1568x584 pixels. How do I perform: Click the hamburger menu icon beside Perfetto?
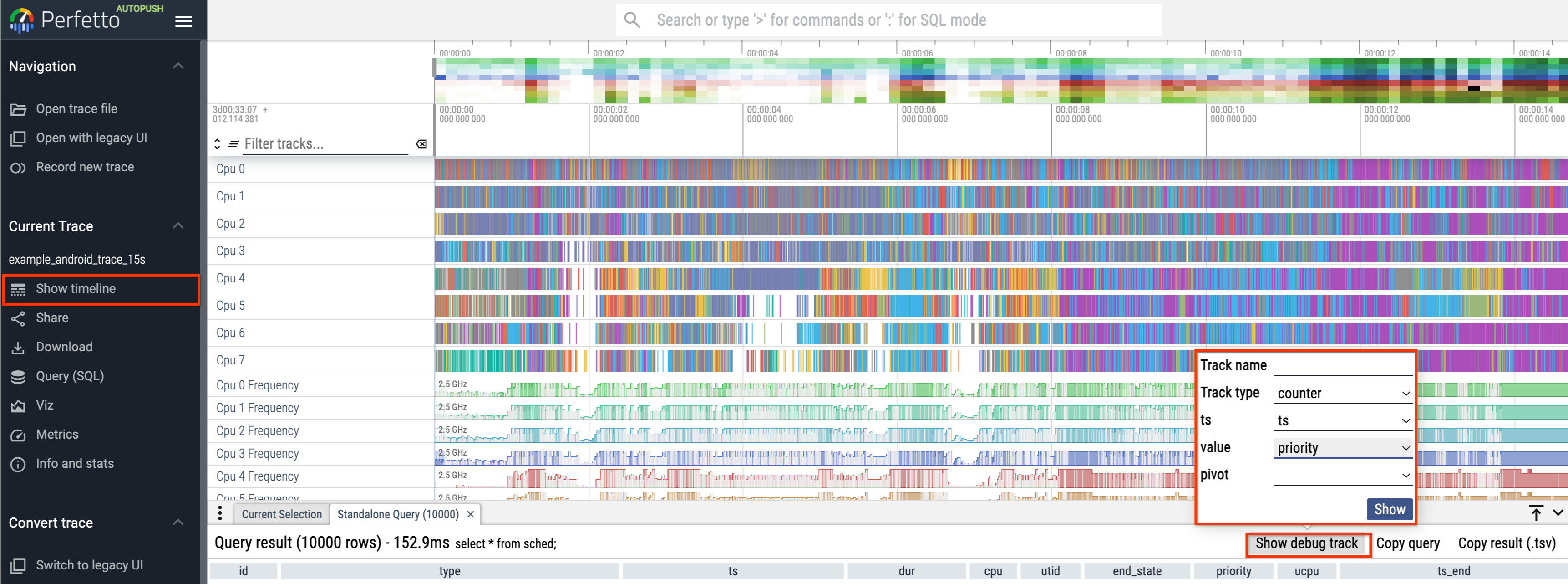click(x=183, y=21)
